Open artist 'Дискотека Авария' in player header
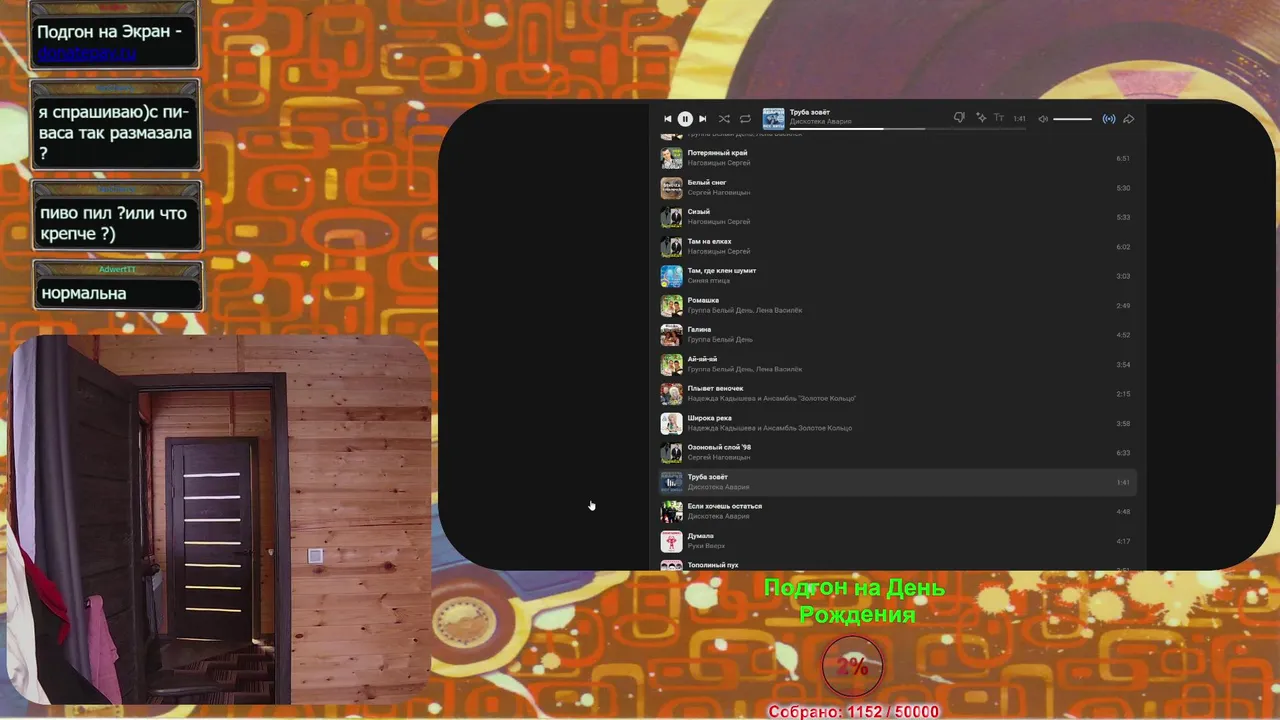The width and height of the screenshot is (1280, 720). pyautogui.click(x=821, y=122)
